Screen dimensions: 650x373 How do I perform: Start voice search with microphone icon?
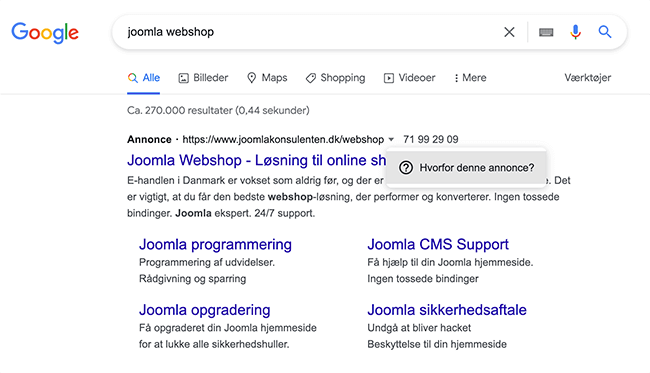click(x=575, y=32)
